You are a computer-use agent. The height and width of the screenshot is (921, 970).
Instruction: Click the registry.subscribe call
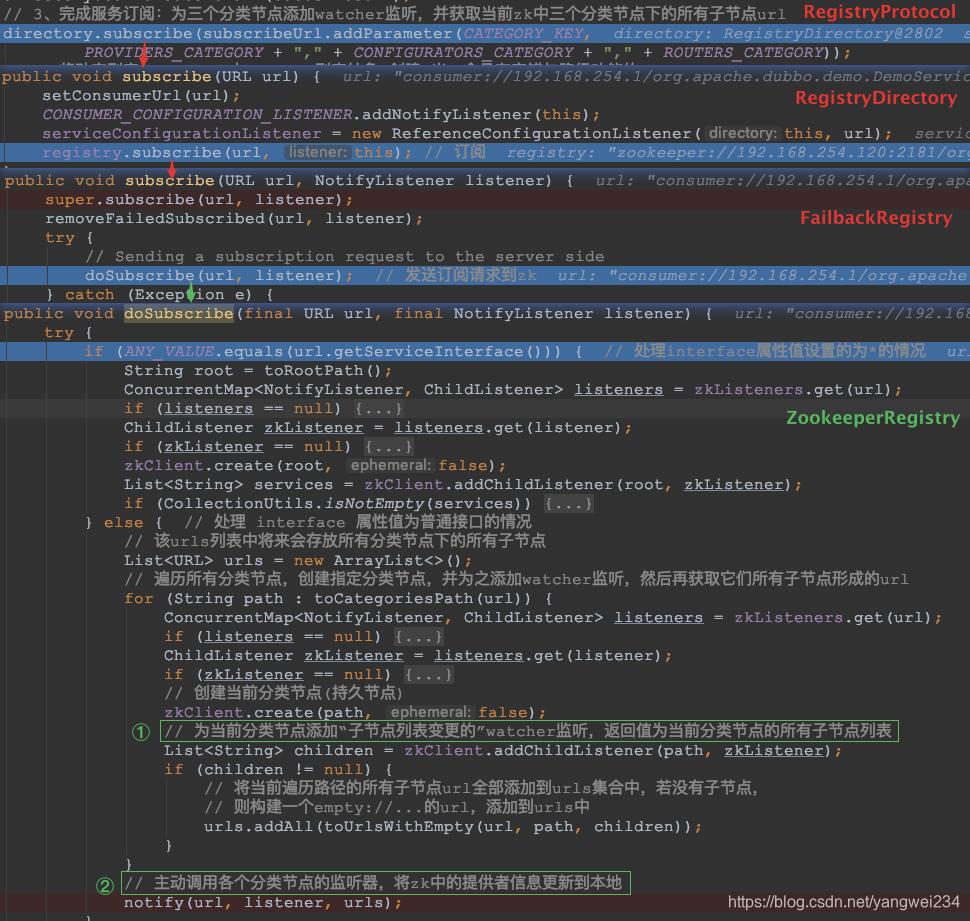(132, 153)
